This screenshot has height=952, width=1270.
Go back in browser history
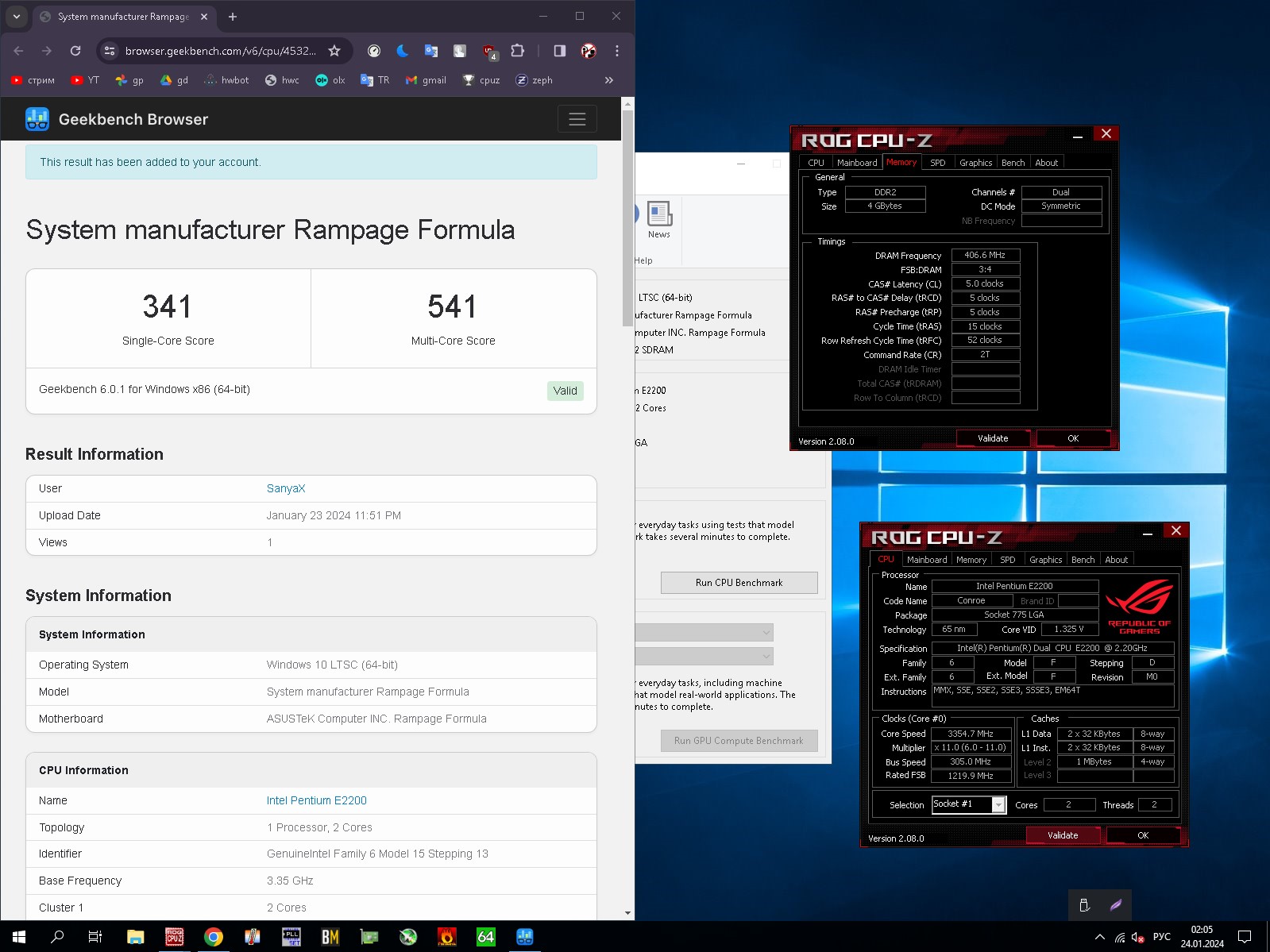[x=19, y=51]
